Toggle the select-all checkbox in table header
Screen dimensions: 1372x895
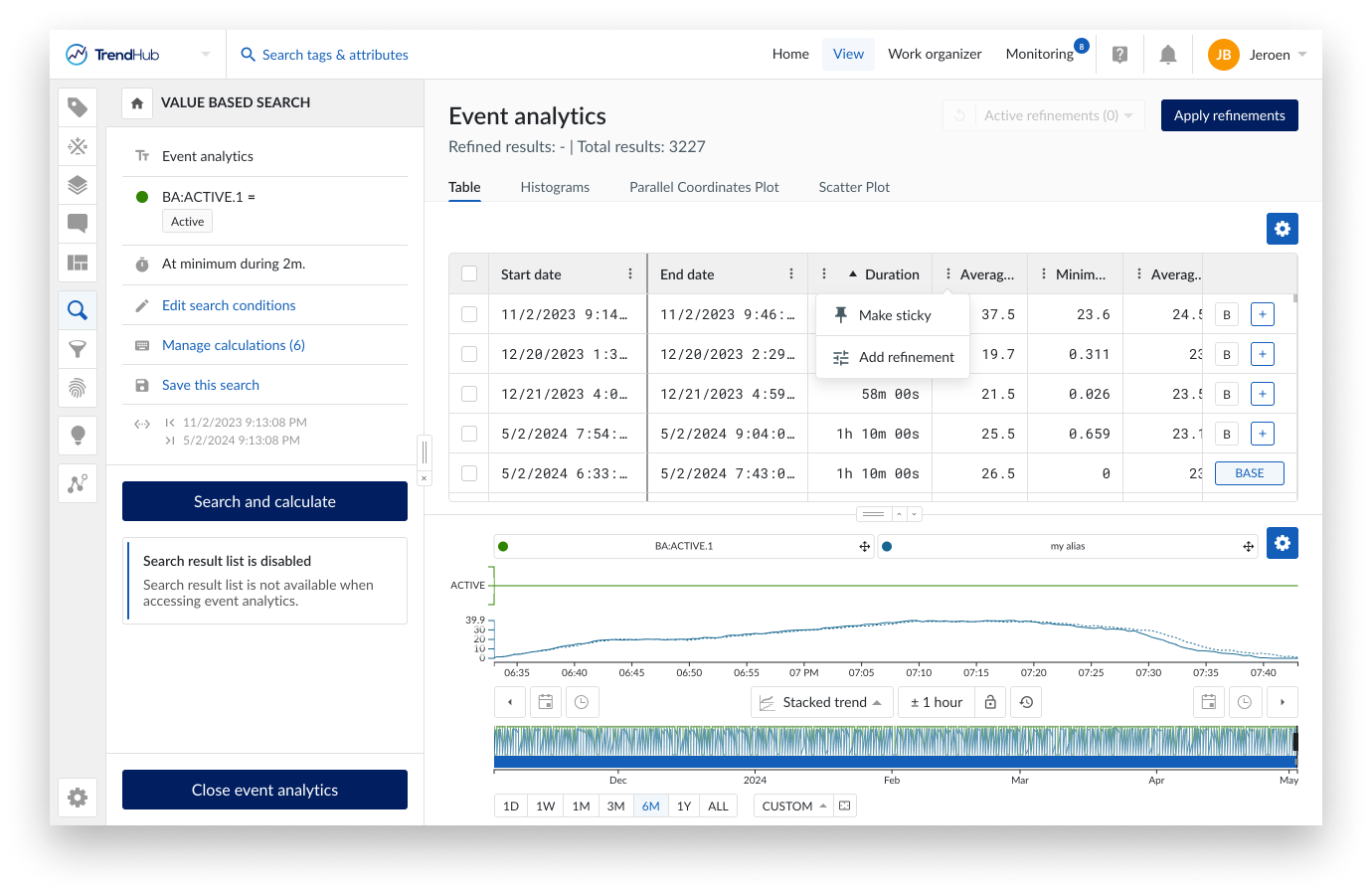[469, 274]
